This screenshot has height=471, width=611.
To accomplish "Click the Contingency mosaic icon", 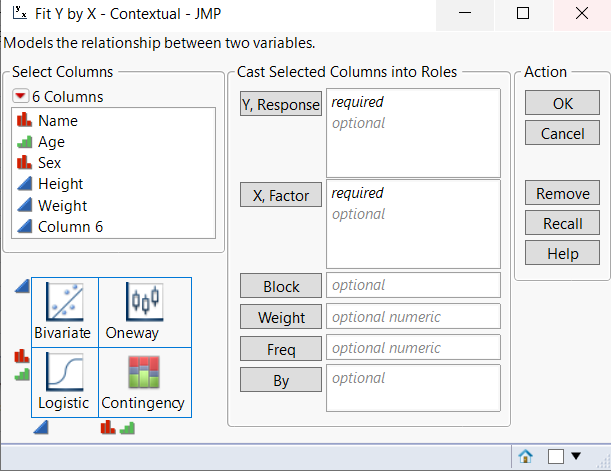I will click(x=144, y=372).
